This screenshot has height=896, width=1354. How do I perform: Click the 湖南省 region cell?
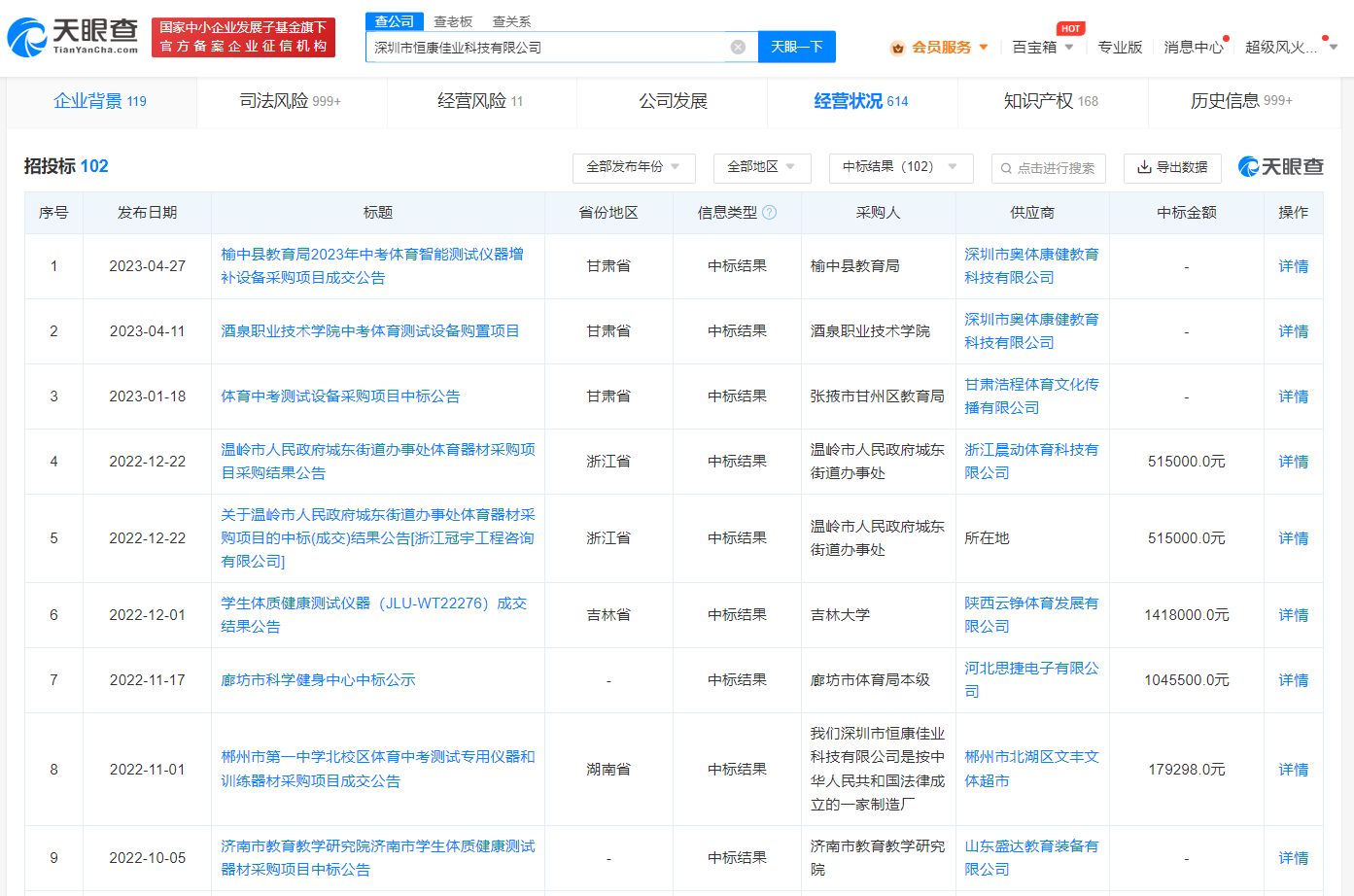pos(608,769)
